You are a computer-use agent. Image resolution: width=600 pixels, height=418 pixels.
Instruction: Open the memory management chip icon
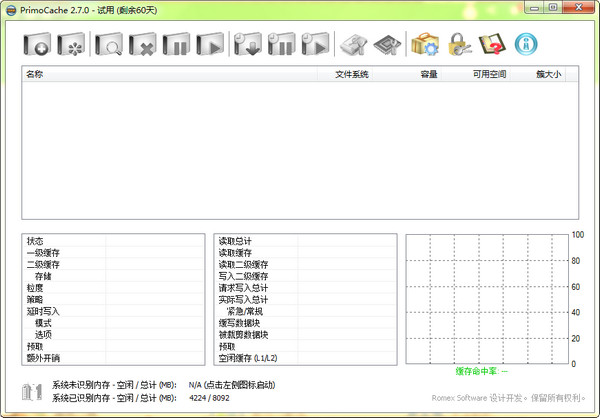353,45
